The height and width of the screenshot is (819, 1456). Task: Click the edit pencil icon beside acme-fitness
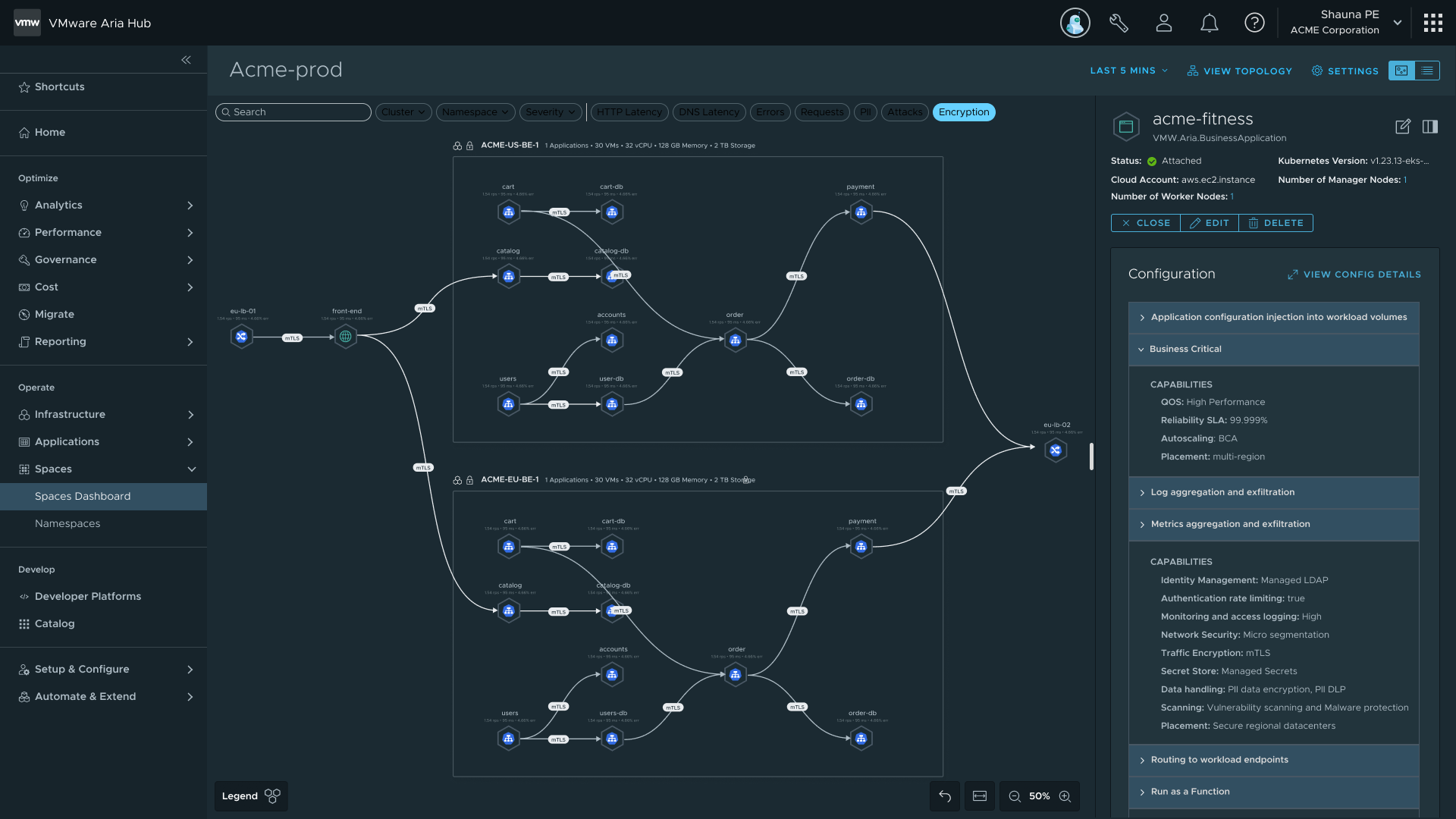coord(1403,127)
